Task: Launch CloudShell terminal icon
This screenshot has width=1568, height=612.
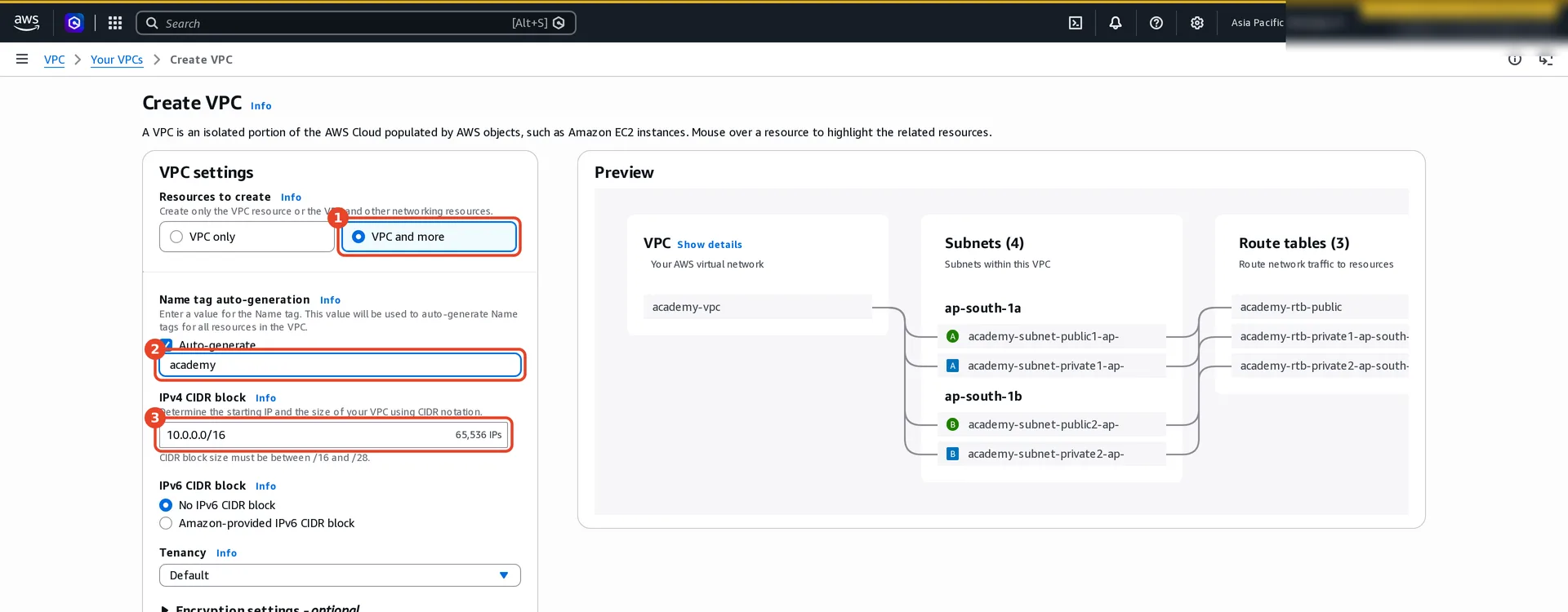Action: [1076, 23]
